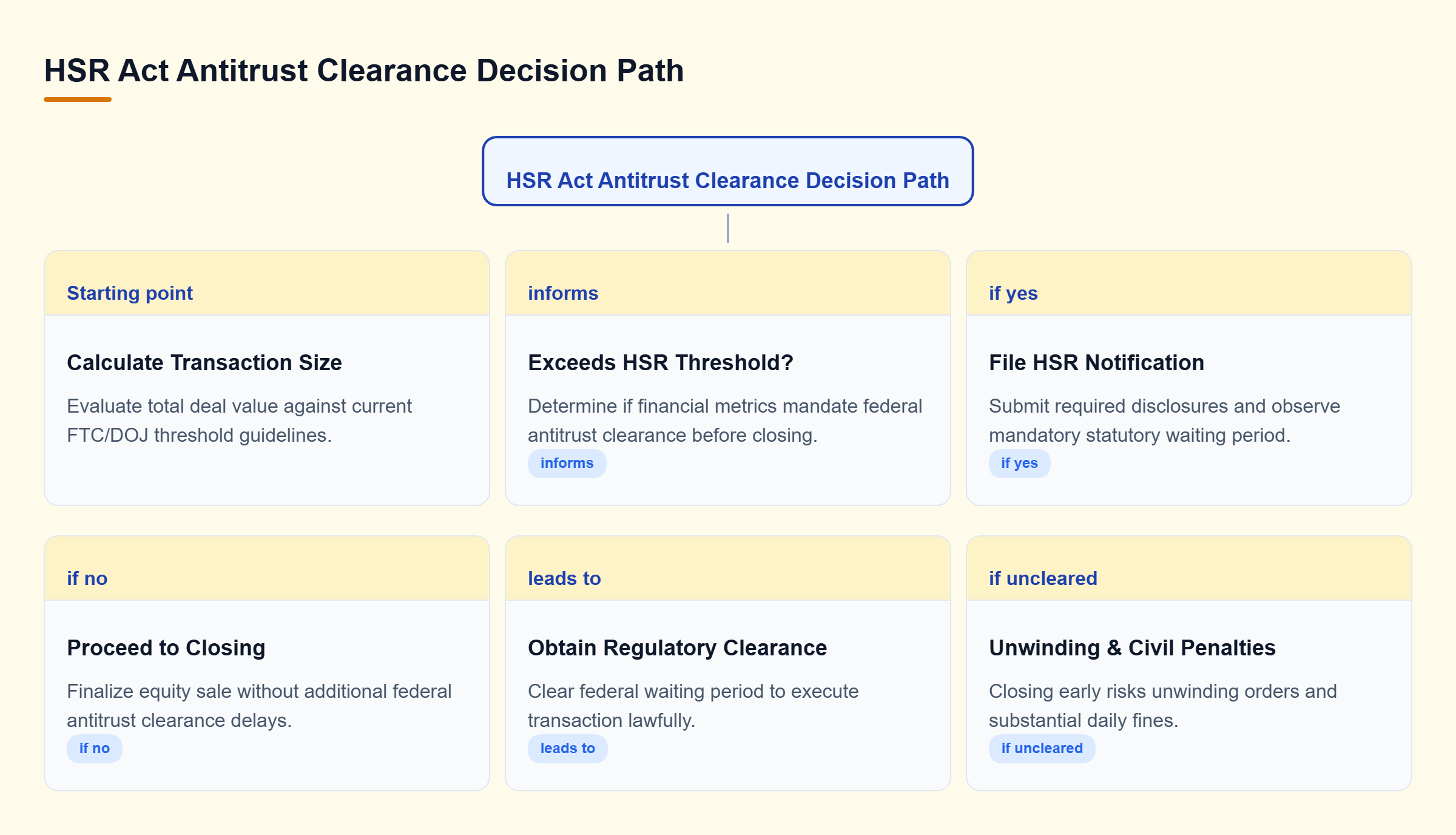Click the 'leads to' pill badge
Viewport: 1456px width, 835px height.
[568, 748]
